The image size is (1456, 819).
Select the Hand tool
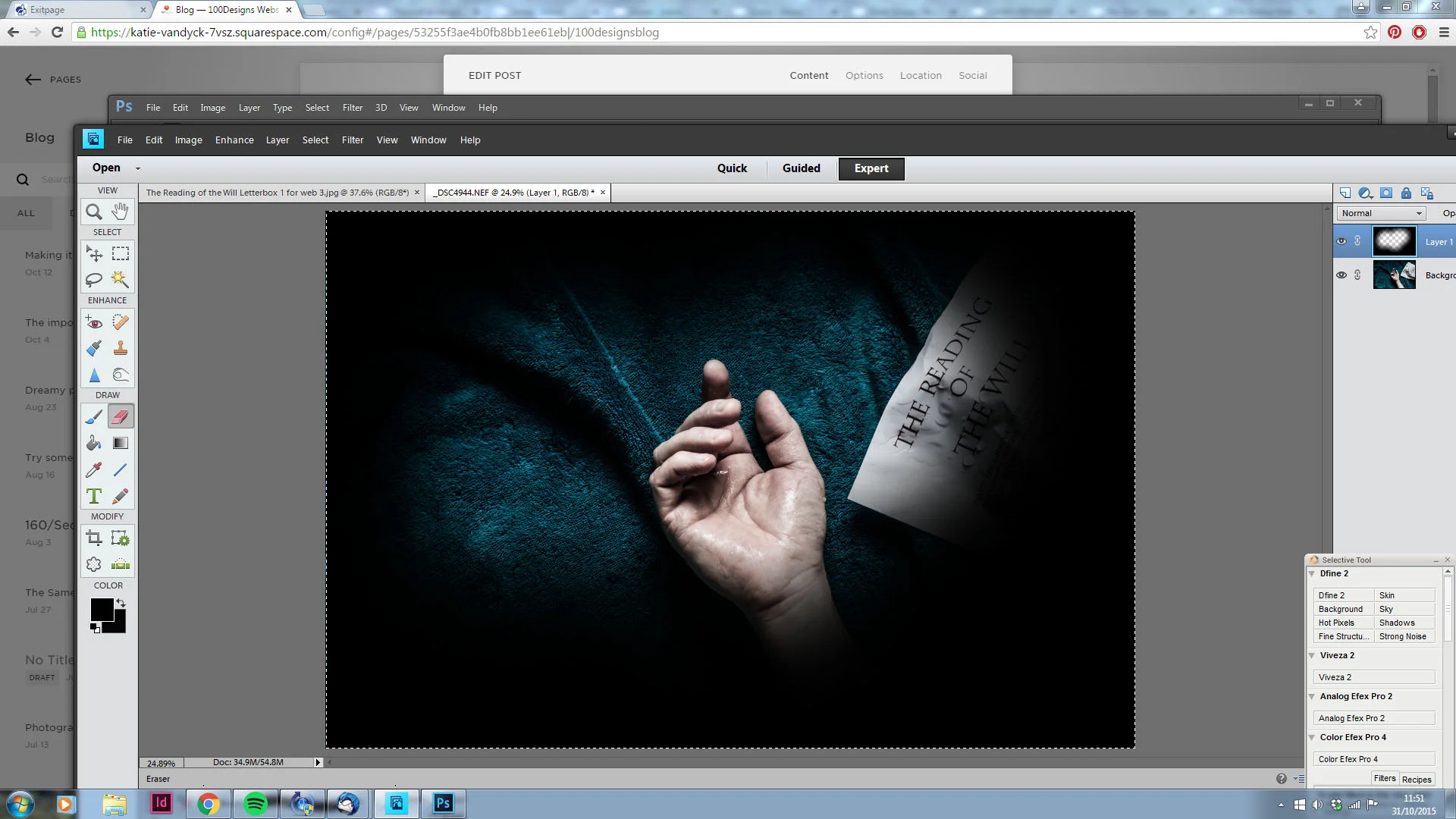click(120, 212)
